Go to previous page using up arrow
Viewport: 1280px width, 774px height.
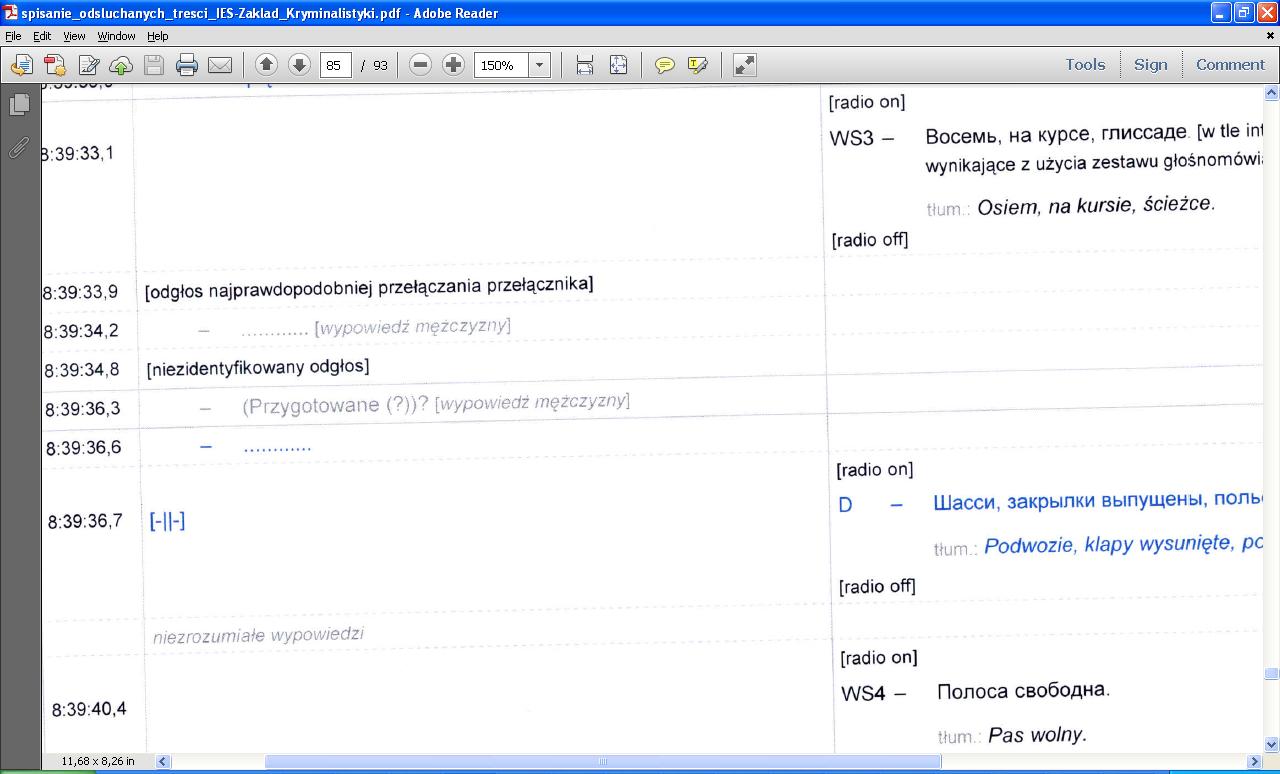tap(266, 65)
